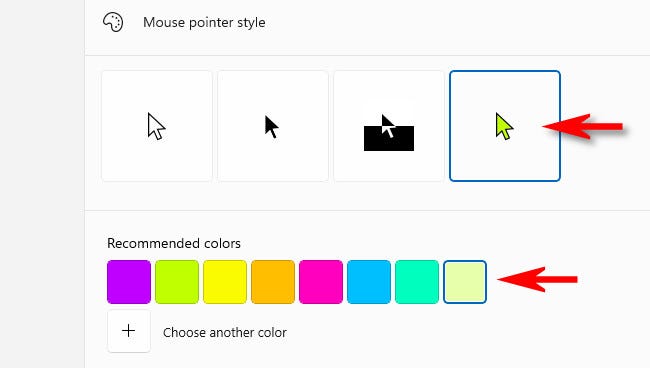Image resolution: width=650 pixels, height=368 pixels.
Task: Select the sky blue color swatch
Action: 369,282
